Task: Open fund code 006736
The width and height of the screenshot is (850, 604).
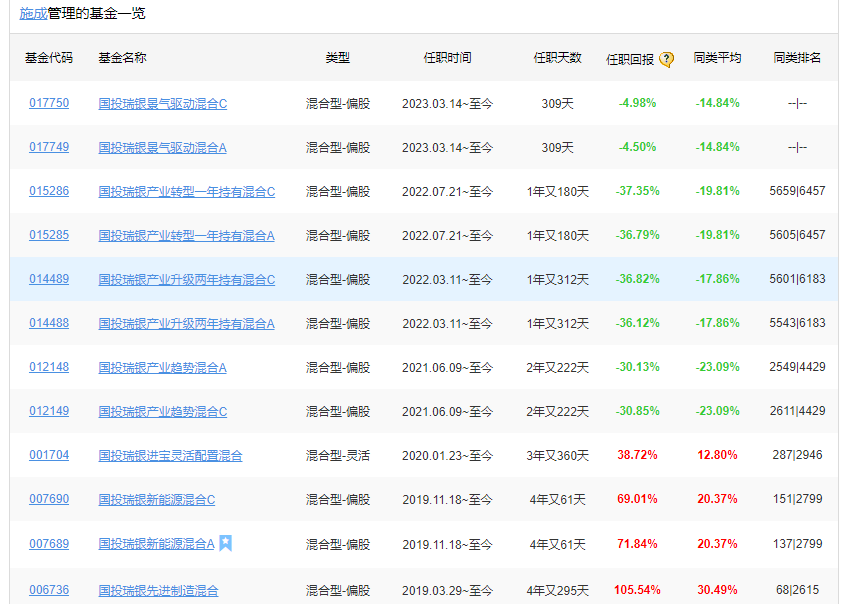Action: coord(49,590)
